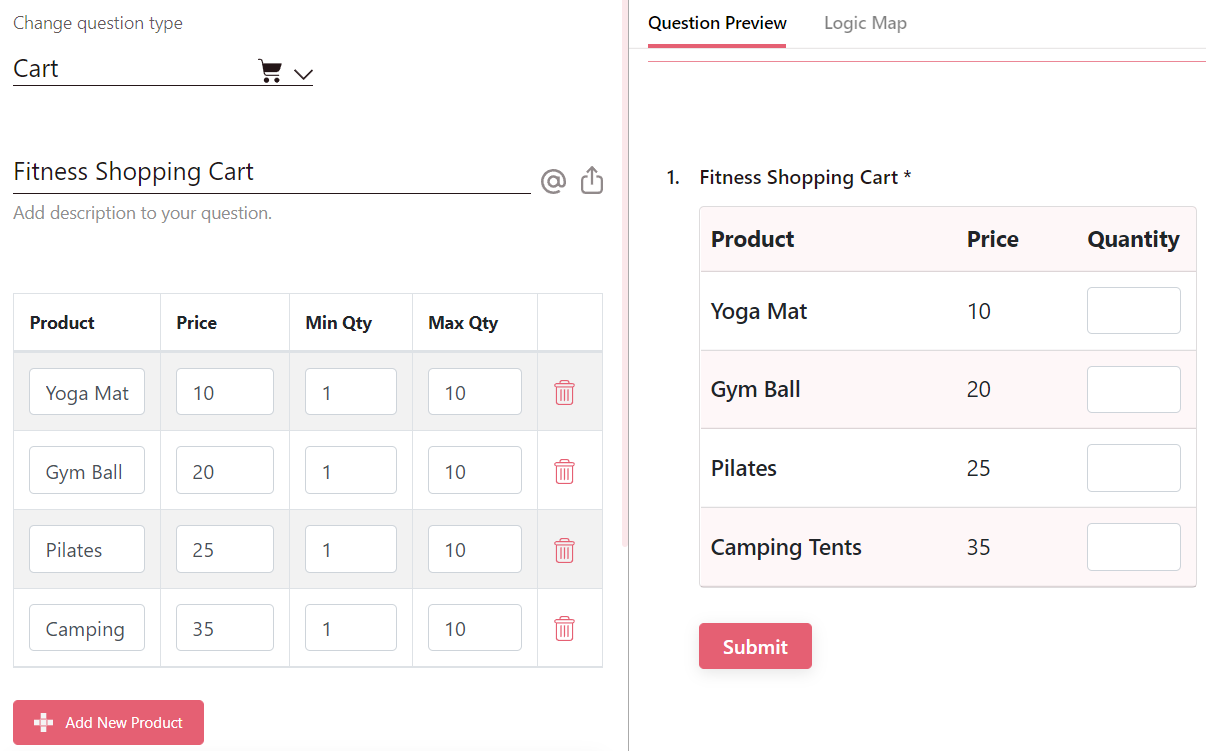Focus the Camping Tents quantity input
Screen dimensions: 1206x751
point(1133,547)
